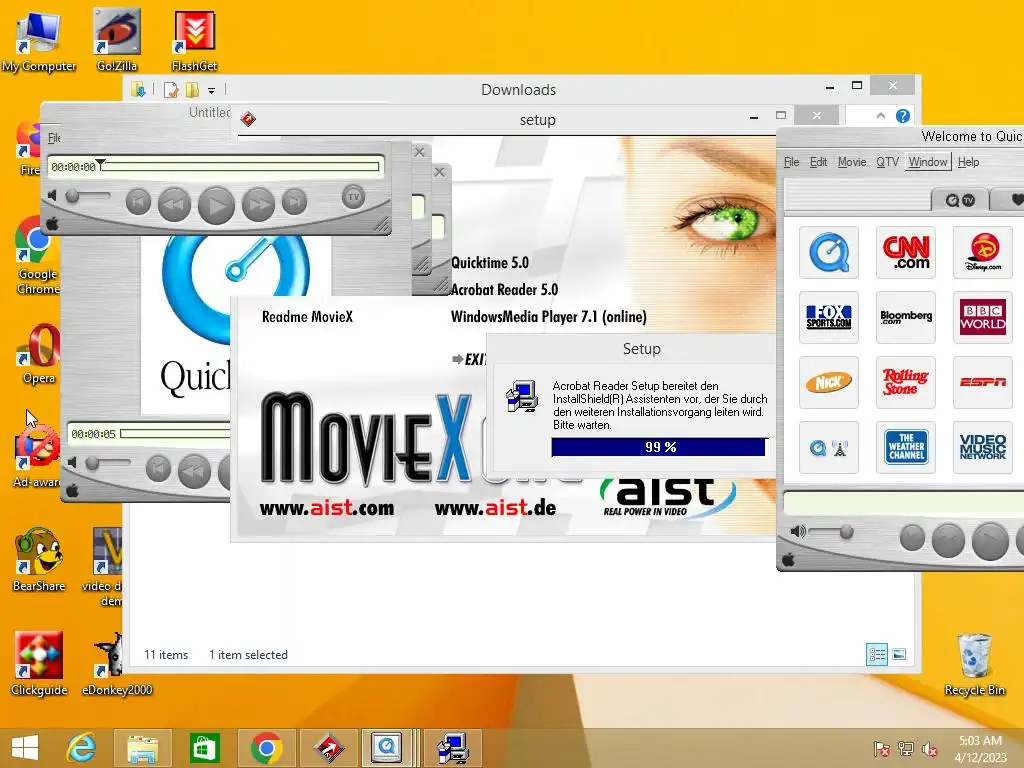Open the Bloomberg channel
The height and width of the screenshot is (768, 1024).
coord(906,317)
